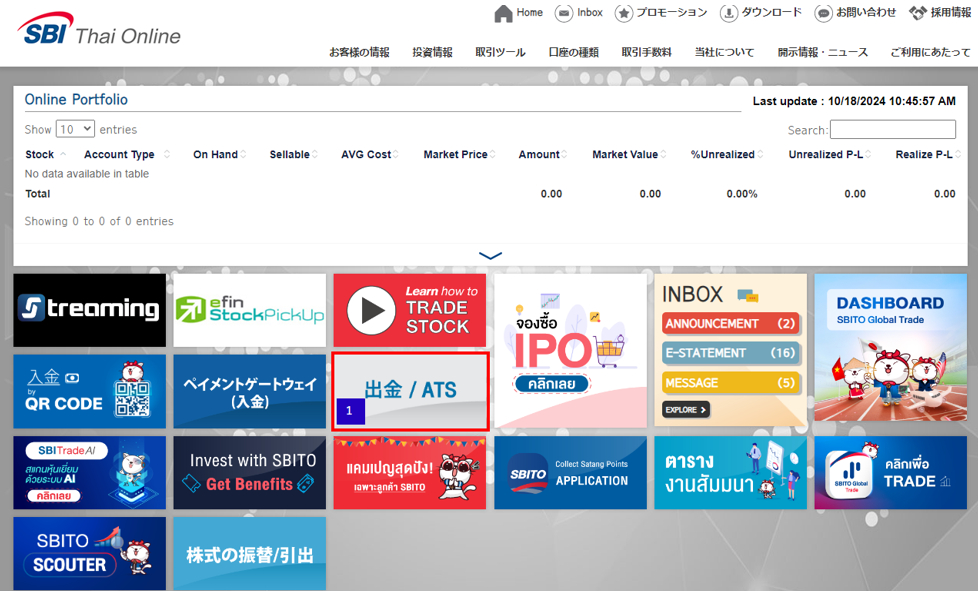The height and width of the screenshot is (591, 978).
Task: Click the No data available in table text
Action: [x=87, y=174]
